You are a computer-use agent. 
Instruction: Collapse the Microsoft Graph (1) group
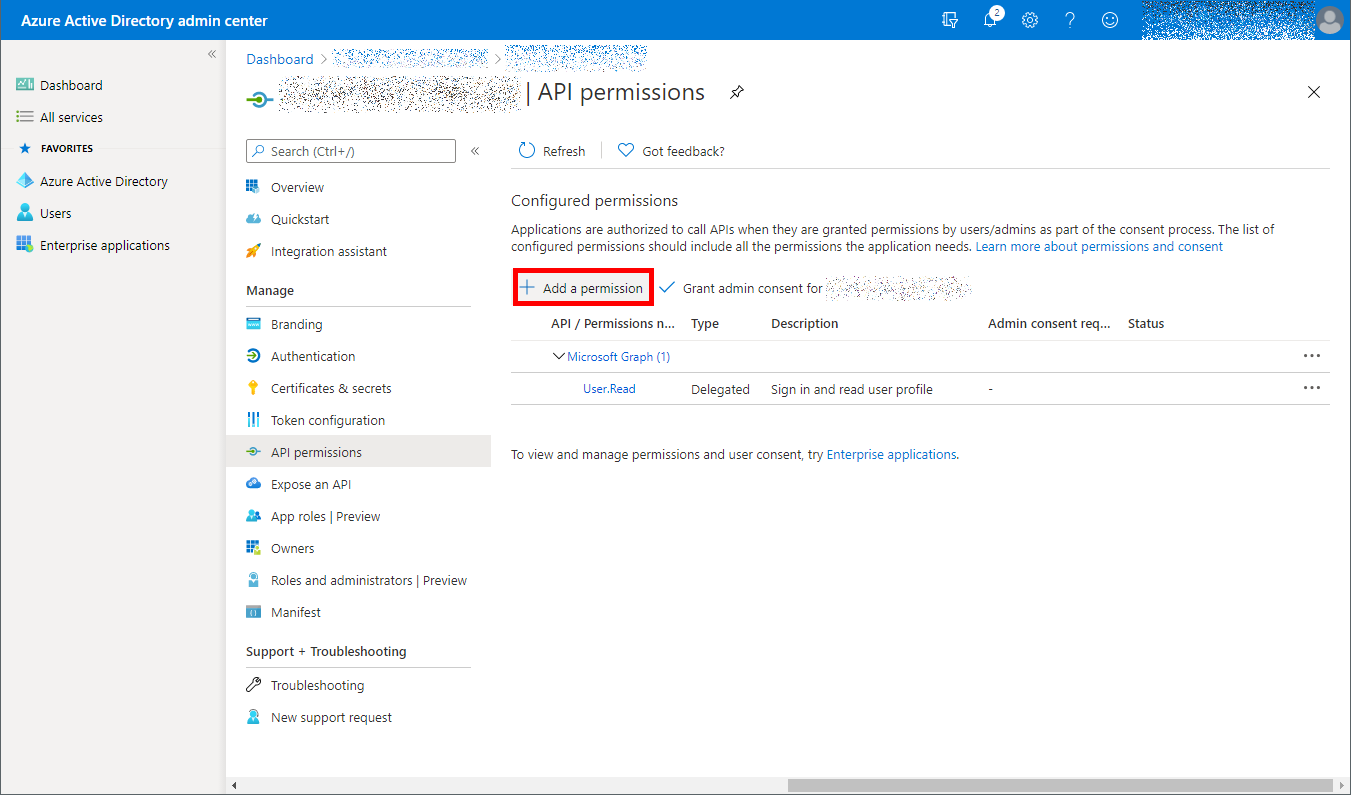tap(559, 356)
